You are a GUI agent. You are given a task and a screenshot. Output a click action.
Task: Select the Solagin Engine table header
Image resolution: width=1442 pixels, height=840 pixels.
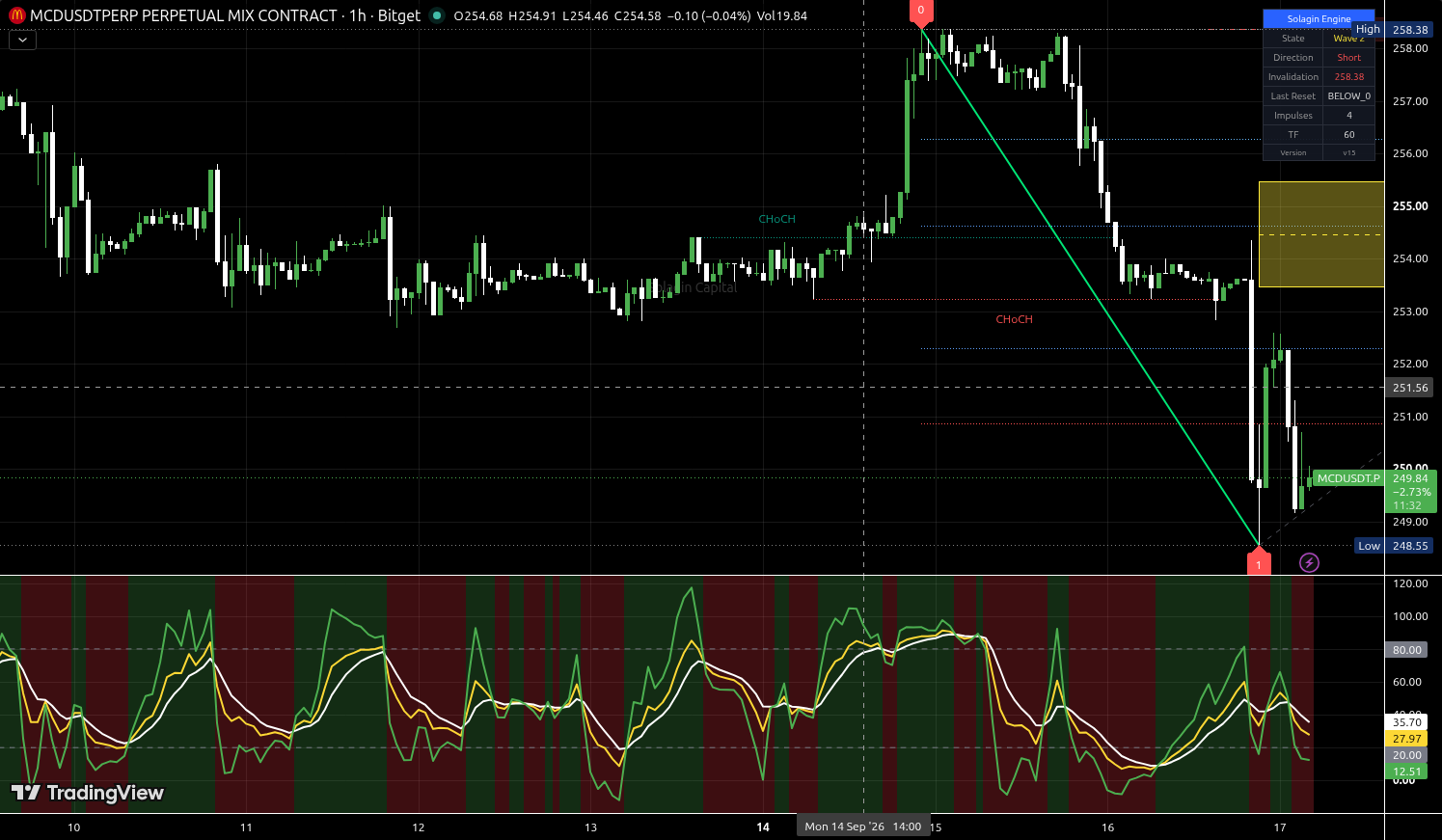point(1319,18)
